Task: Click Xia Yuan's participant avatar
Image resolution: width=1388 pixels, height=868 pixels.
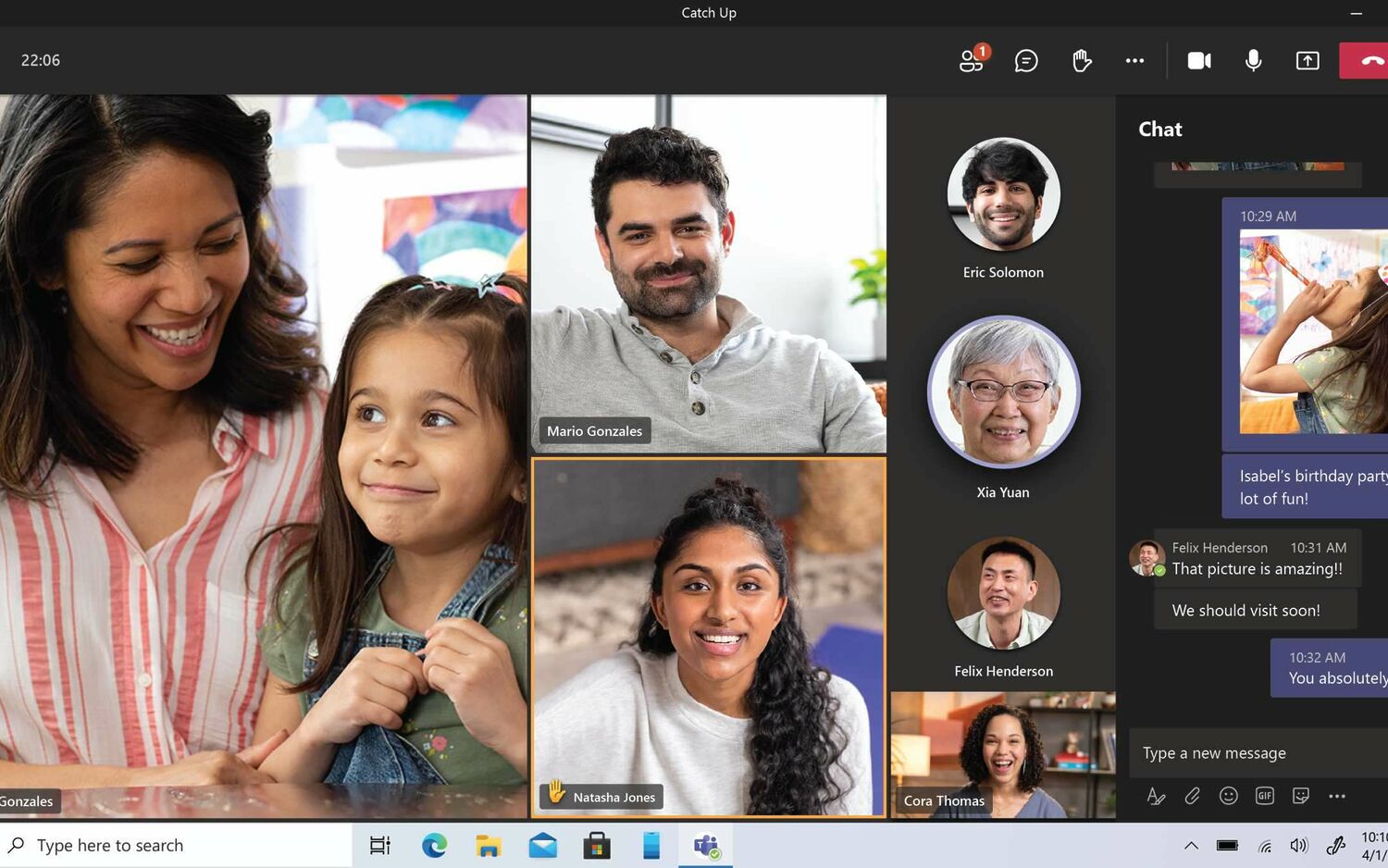Action: (x=1003, y=392)
